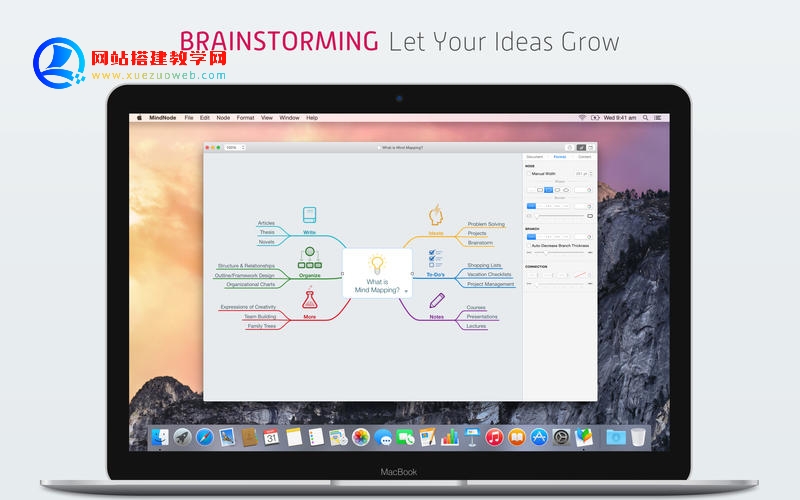Select the book icon above Write
800x500 pixels.
tap(309, 215)
